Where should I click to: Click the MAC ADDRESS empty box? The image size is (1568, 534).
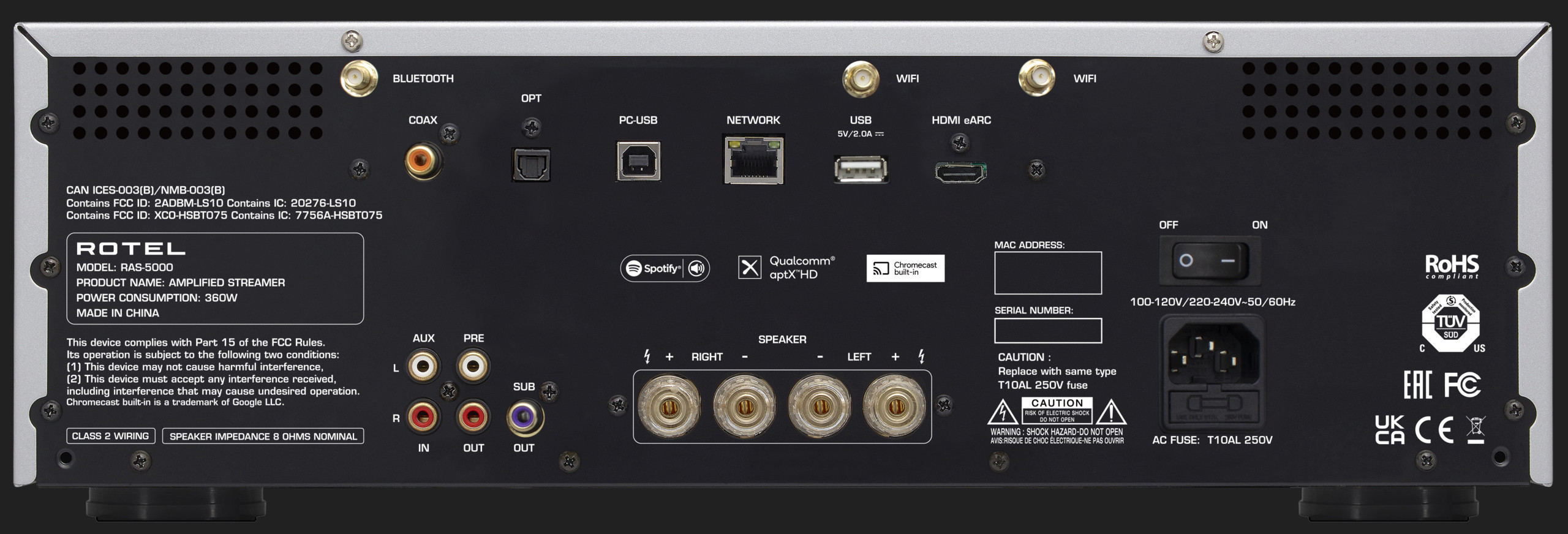[x=1047, y=273]
